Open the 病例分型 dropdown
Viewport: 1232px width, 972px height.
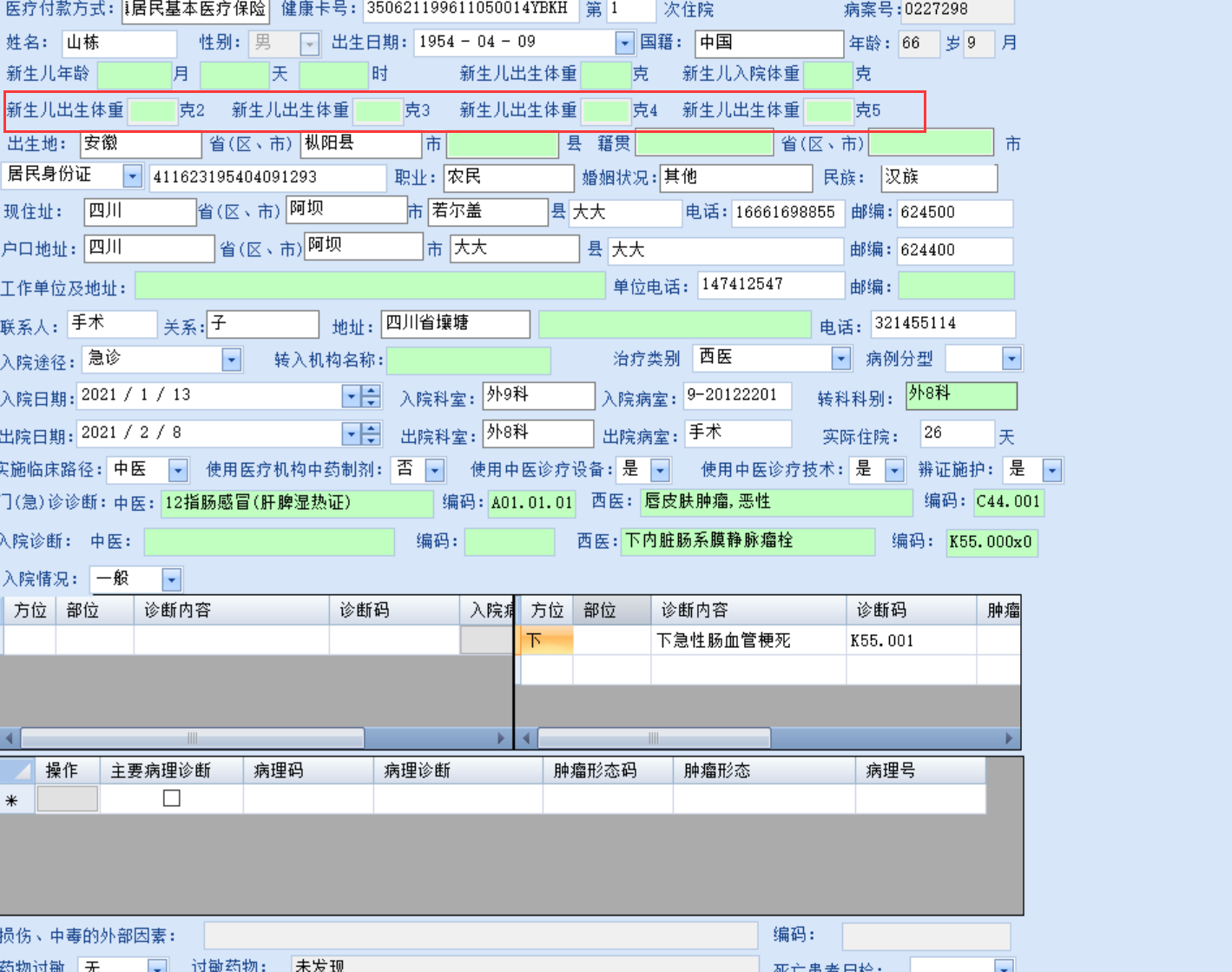pos(1011,358)
